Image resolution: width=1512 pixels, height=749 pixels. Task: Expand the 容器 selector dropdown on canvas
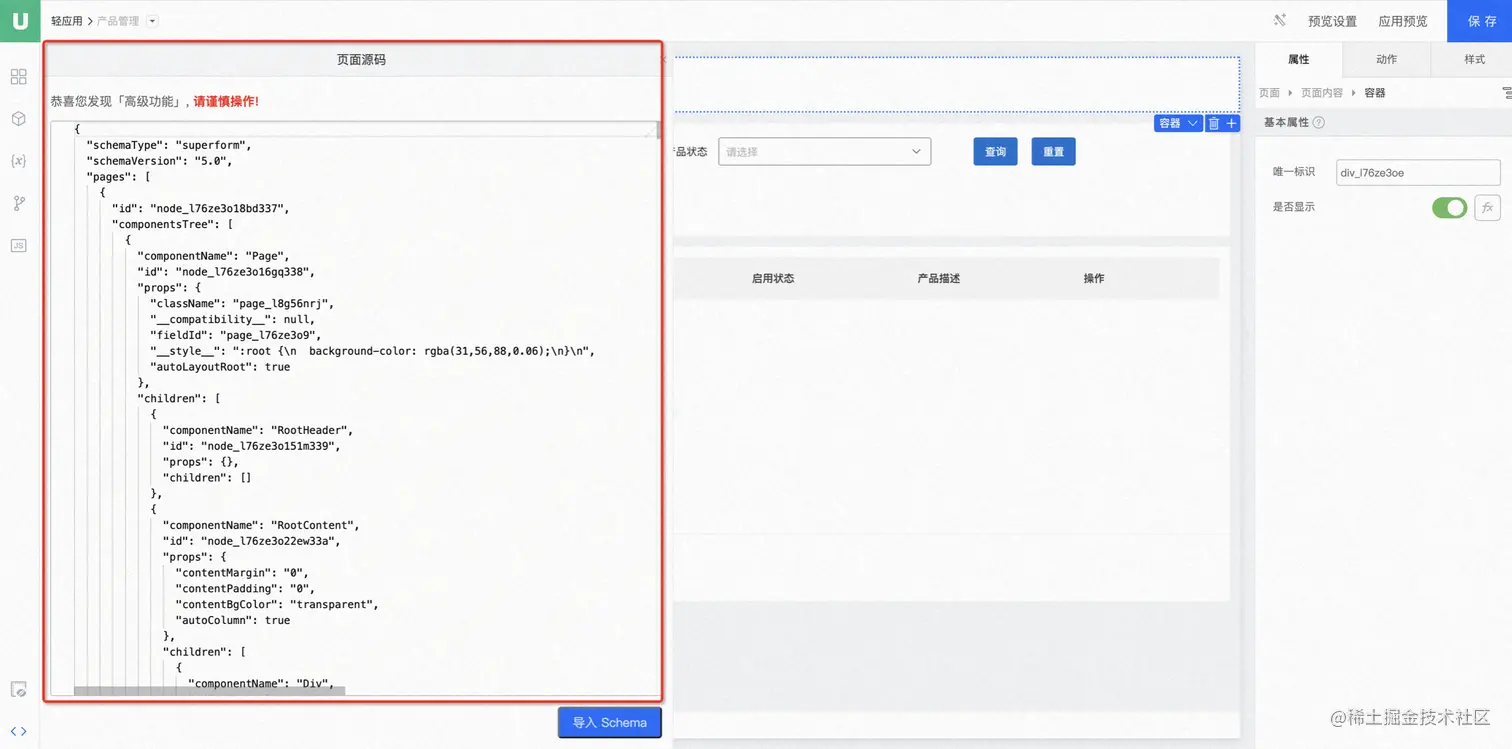pyautogui.click(x=1178, y=123)
